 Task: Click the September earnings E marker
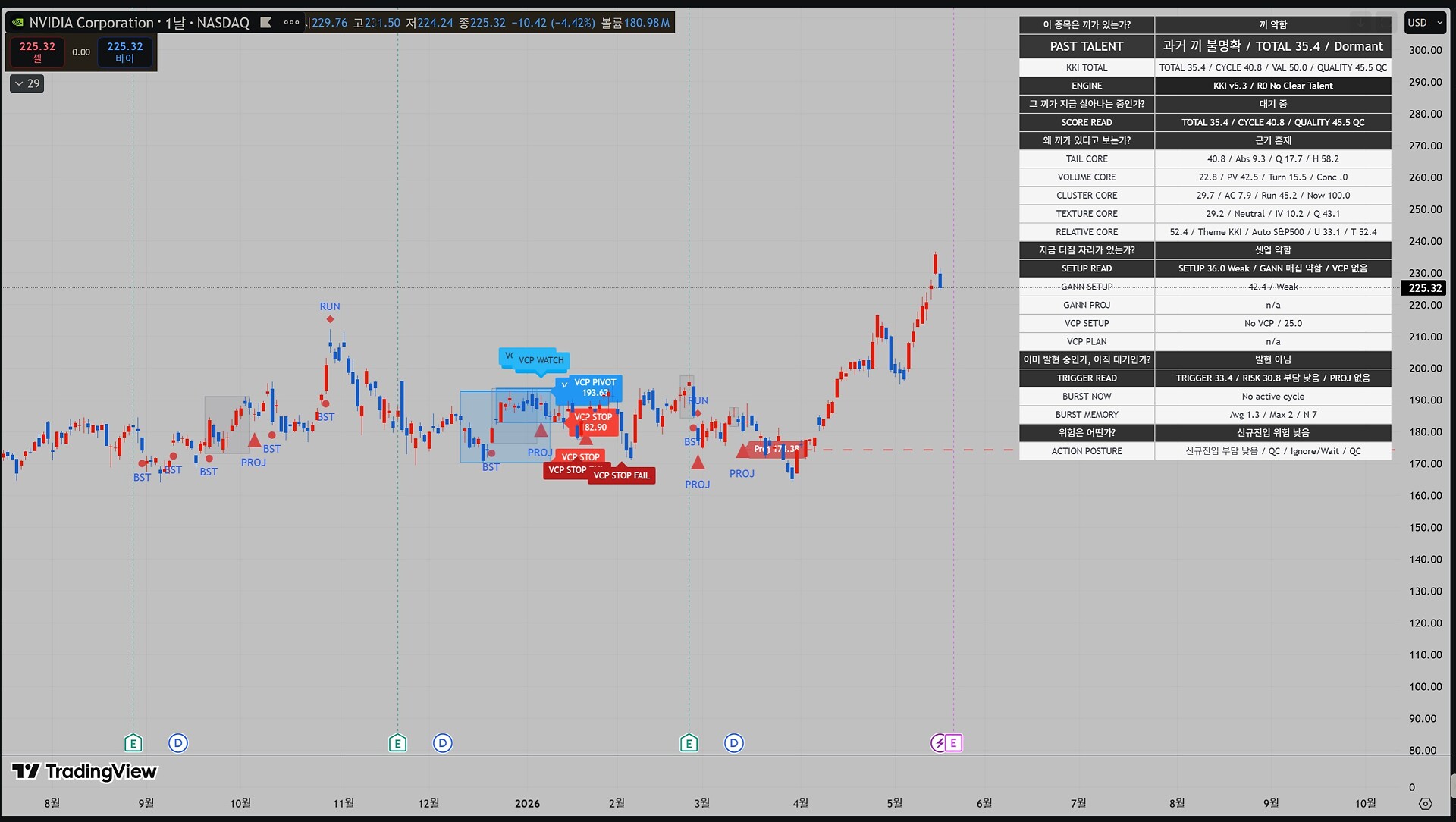coord(133,743)
